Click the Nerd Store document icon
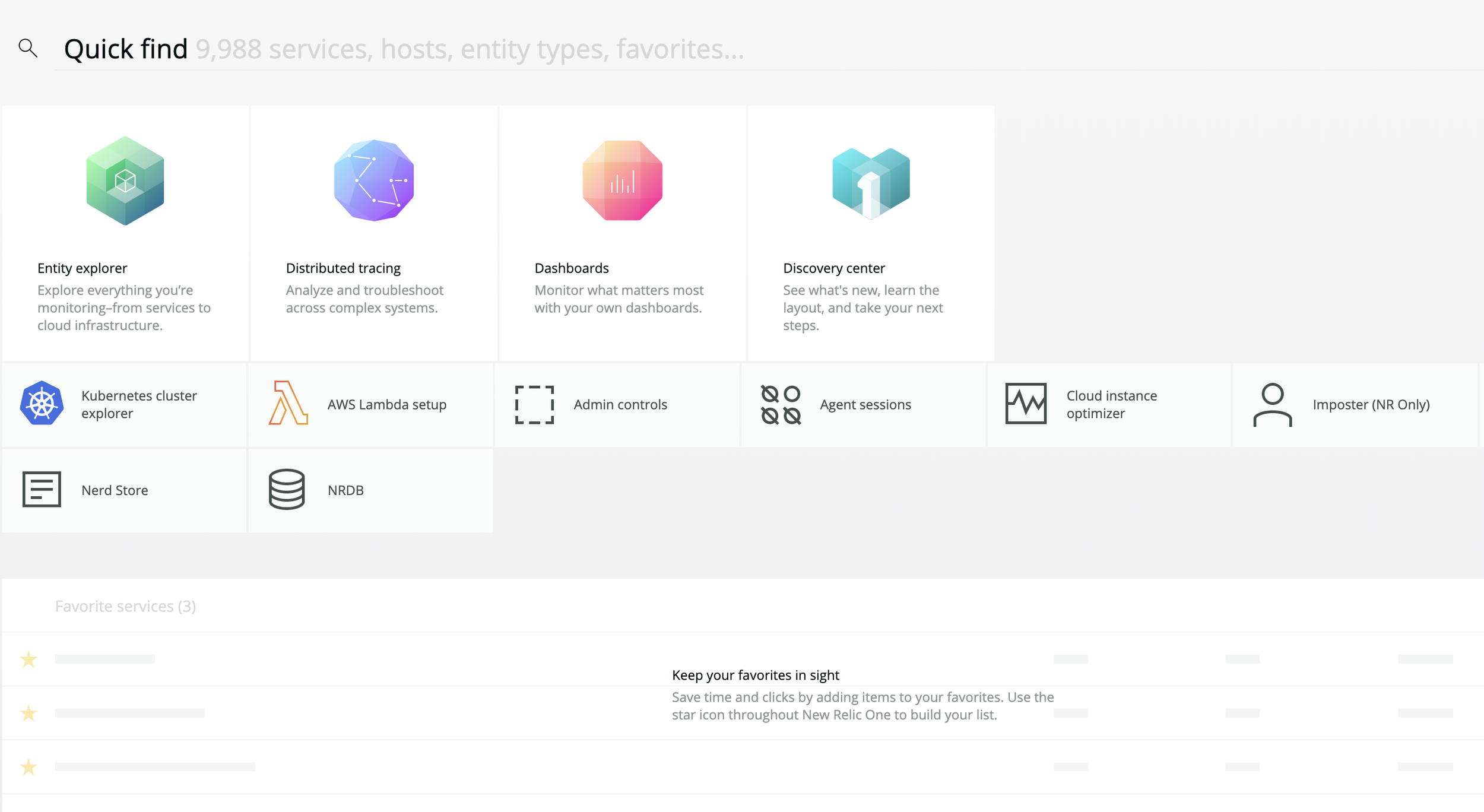 point(42,490)
